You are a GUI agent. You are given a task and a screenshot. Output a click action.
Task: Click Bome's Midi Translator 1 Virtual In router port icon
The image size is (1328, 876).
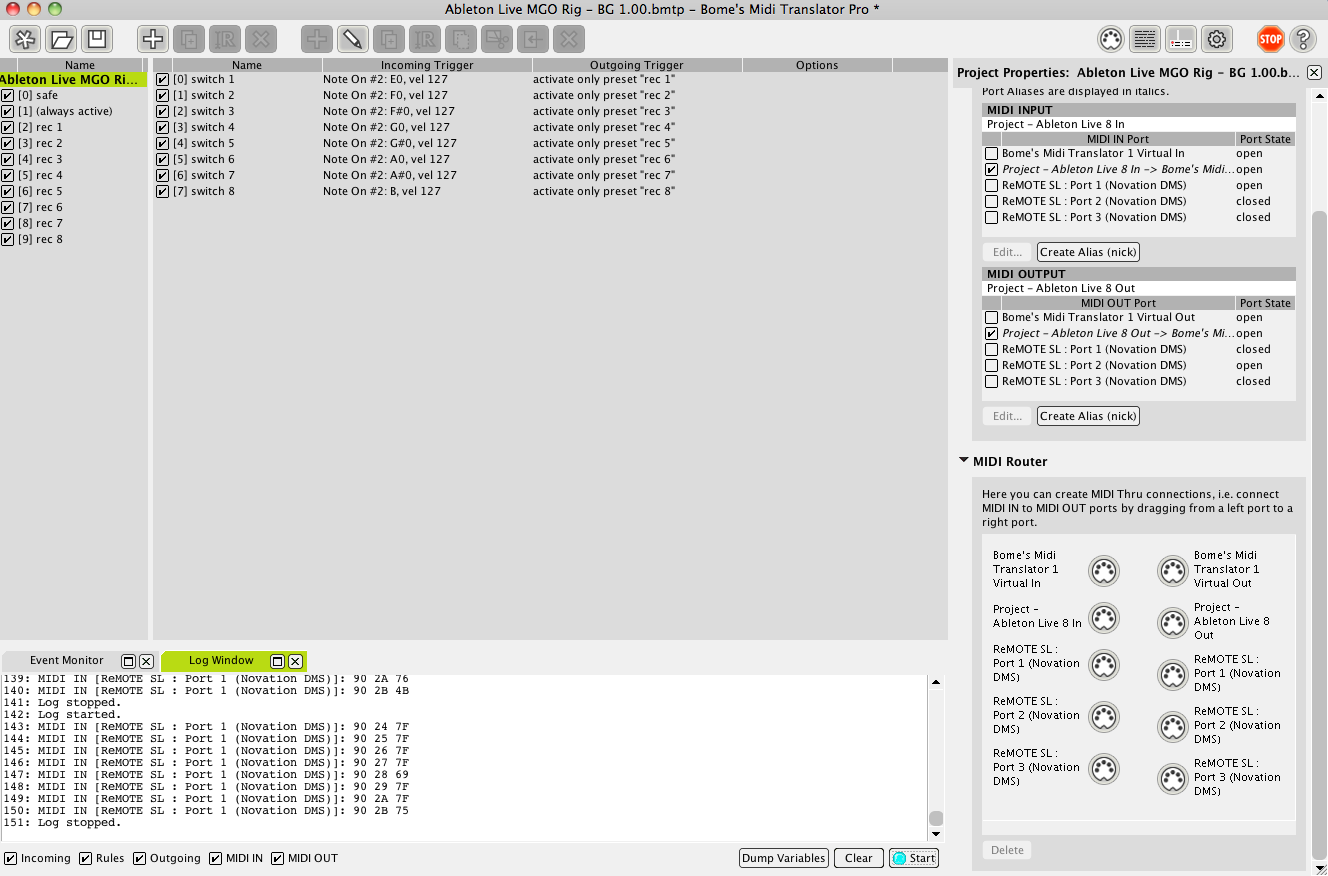tap(1103, 571)
